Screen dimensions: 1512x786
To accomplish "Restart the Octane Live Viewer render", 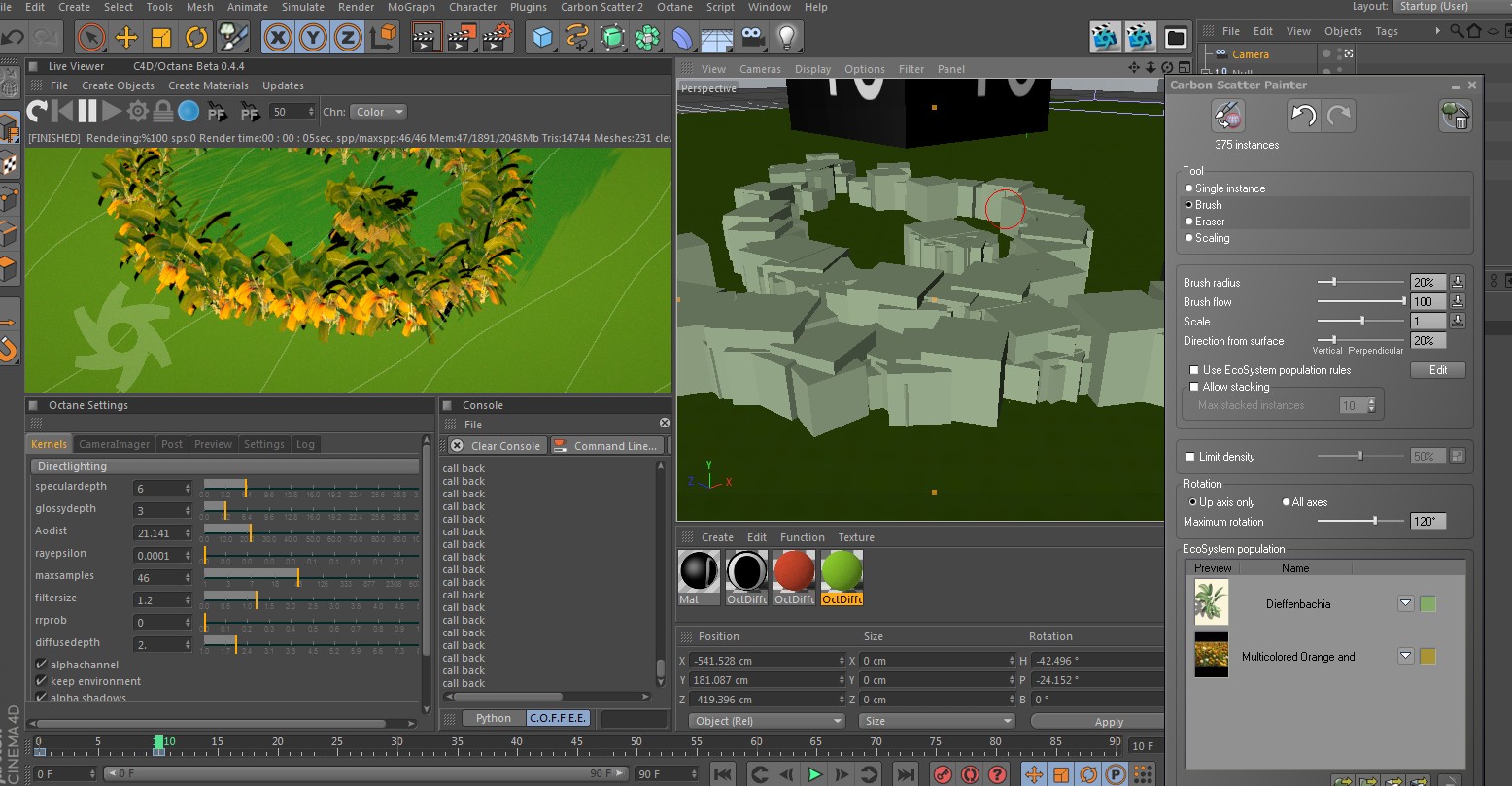I will click(37, 111).
